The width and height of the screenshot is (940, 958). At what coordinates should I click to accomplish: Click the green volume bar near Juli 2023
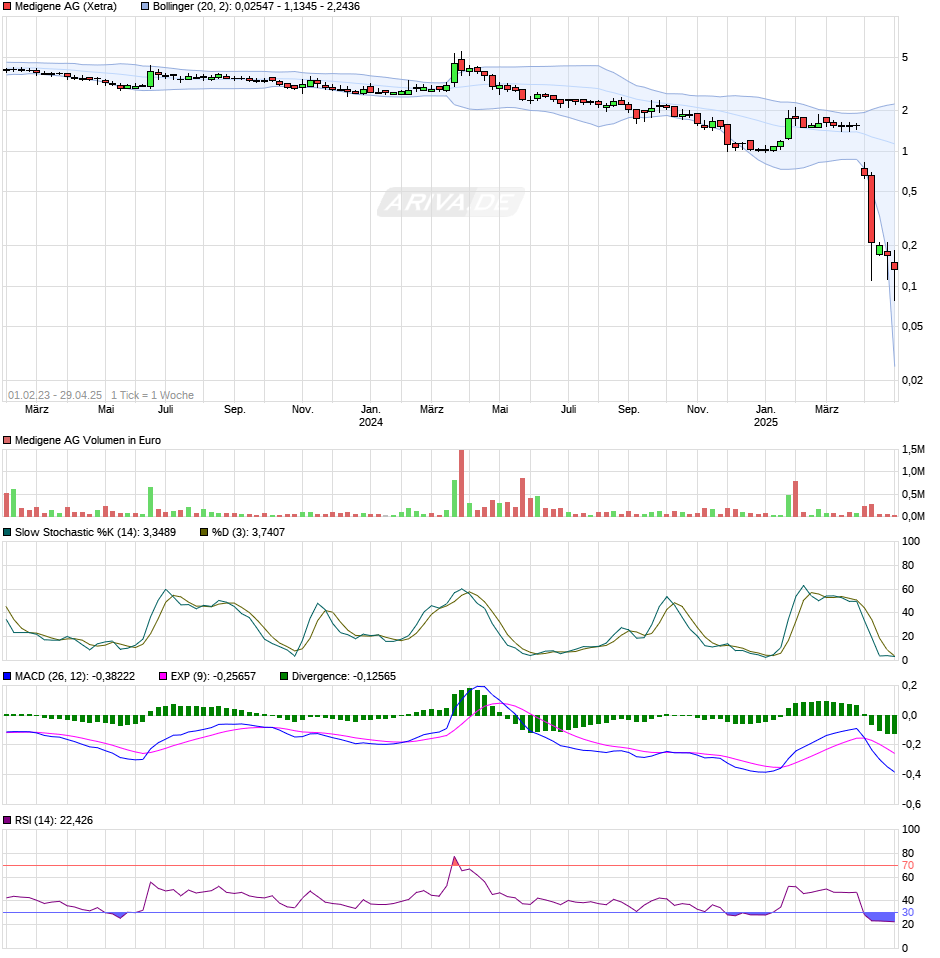click(150, 502)
